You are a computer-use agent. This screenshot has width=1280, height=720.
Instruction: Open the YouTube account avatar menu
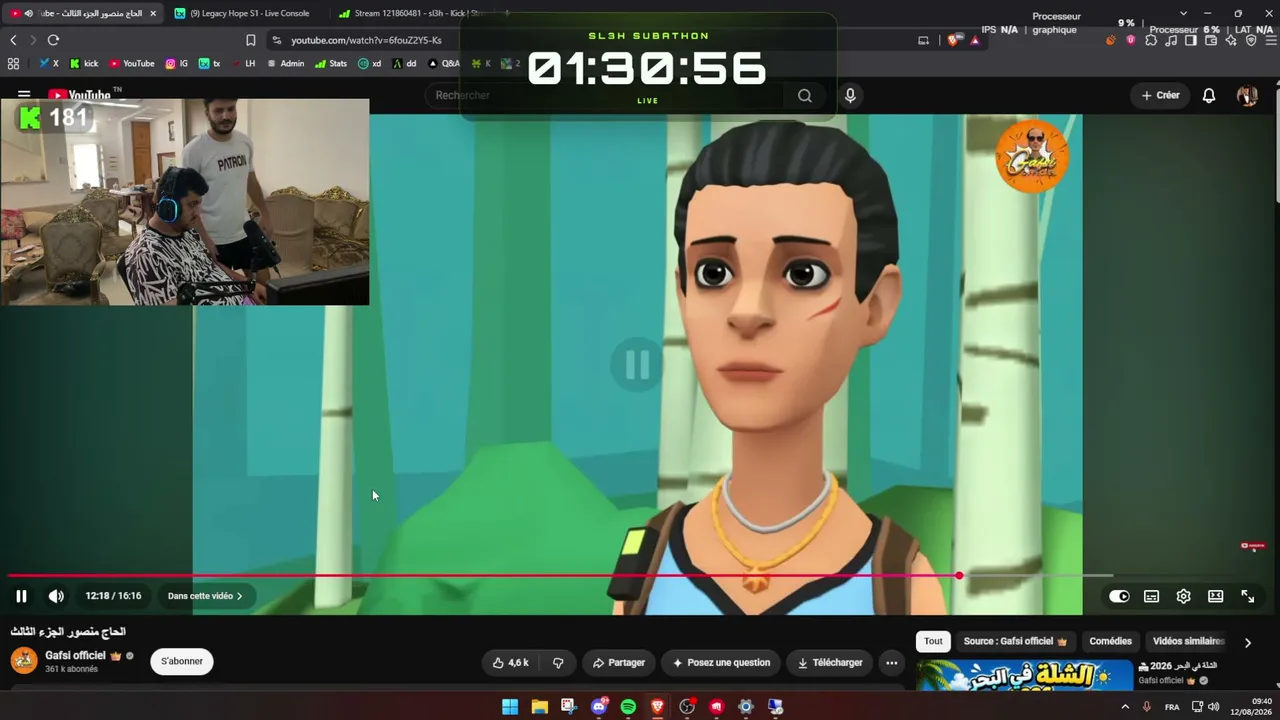click(x=1247, y=95)
